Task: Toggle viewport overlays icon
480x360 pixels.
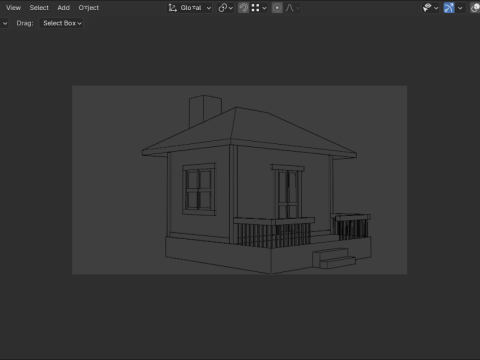Action: point(475,8)
